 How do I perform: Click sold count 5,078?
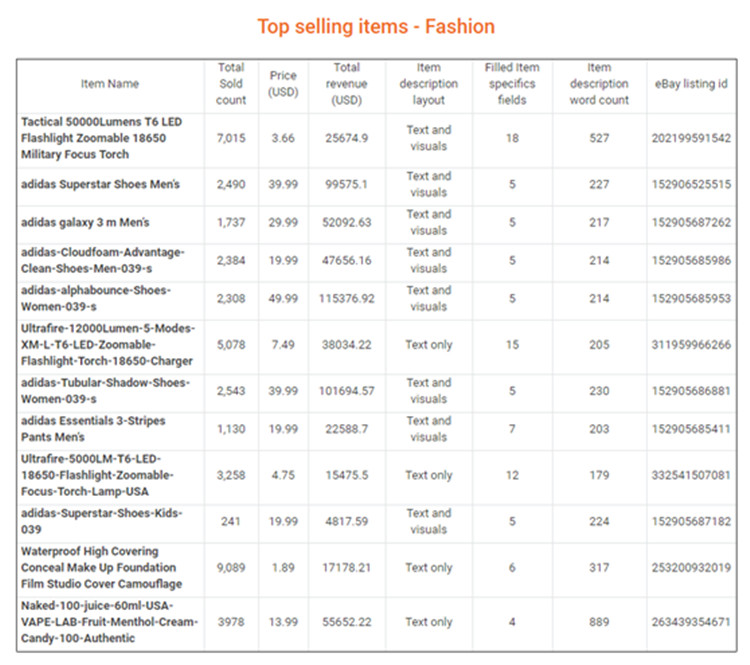pos(231,345)
